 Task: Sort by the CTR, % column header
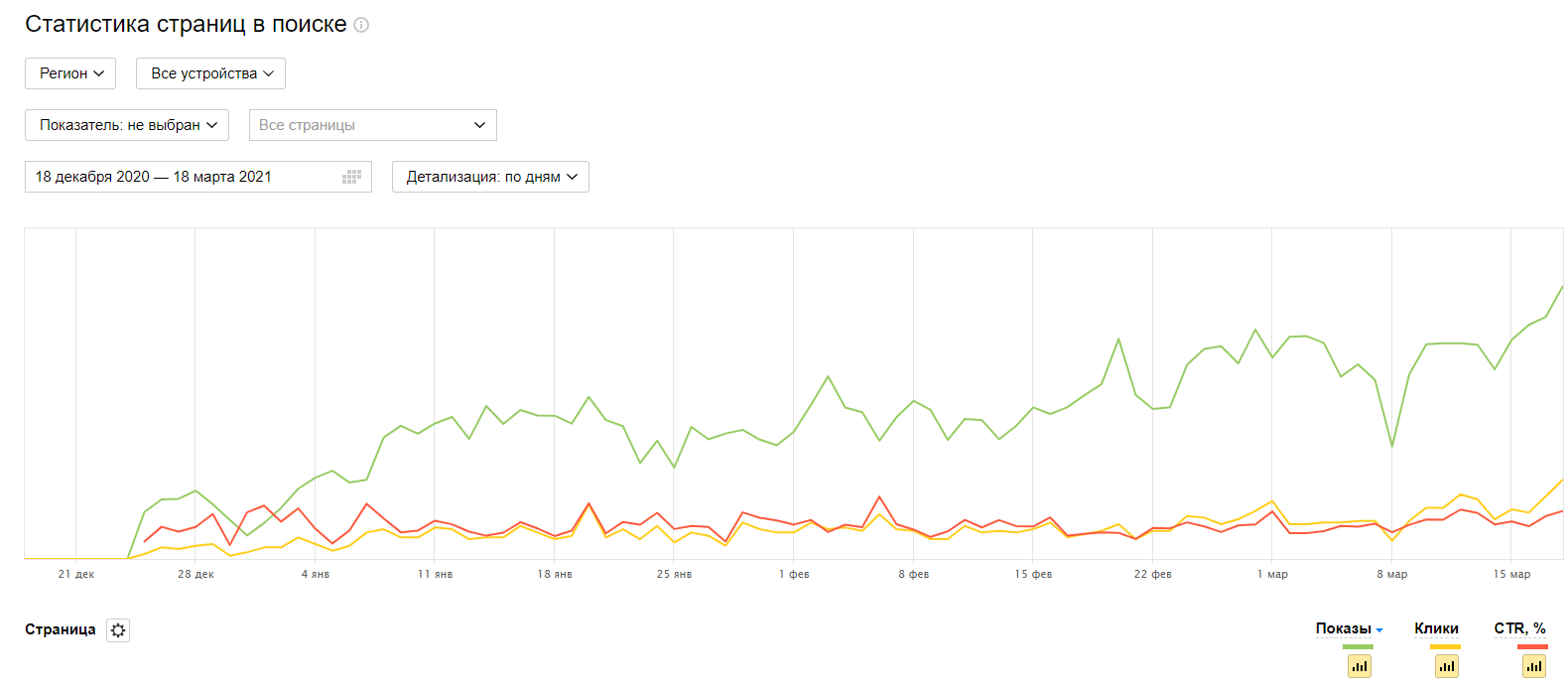point(1519,628)
